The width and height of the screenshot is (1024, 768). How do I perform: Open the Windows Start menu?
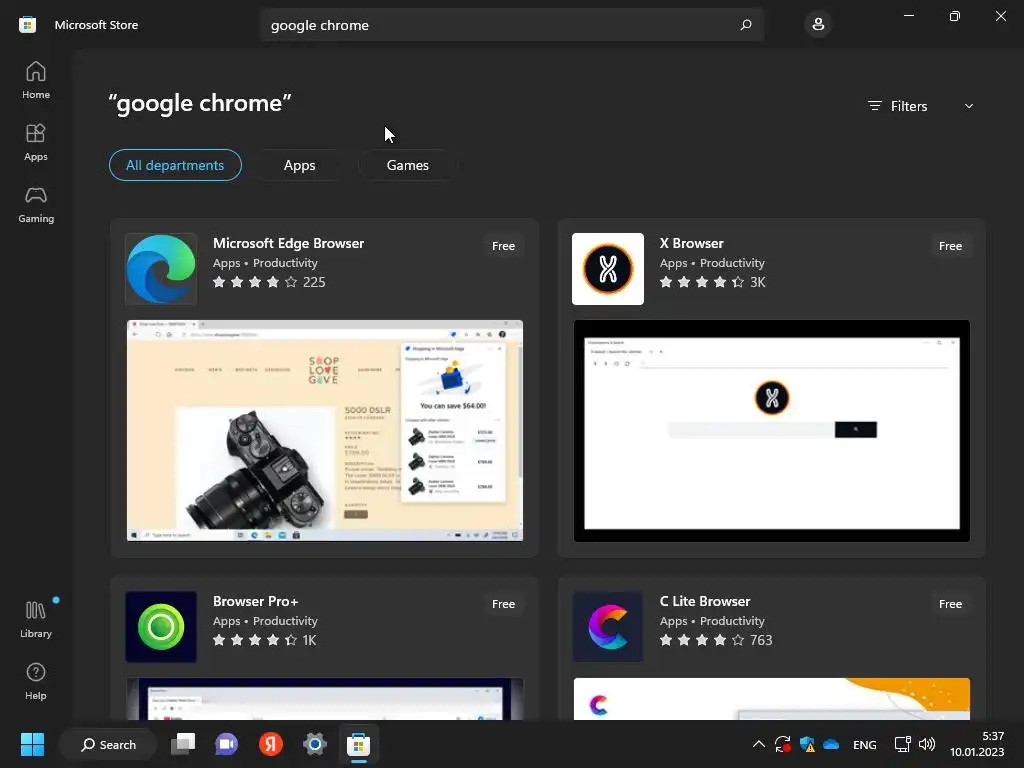click(32, 744)
